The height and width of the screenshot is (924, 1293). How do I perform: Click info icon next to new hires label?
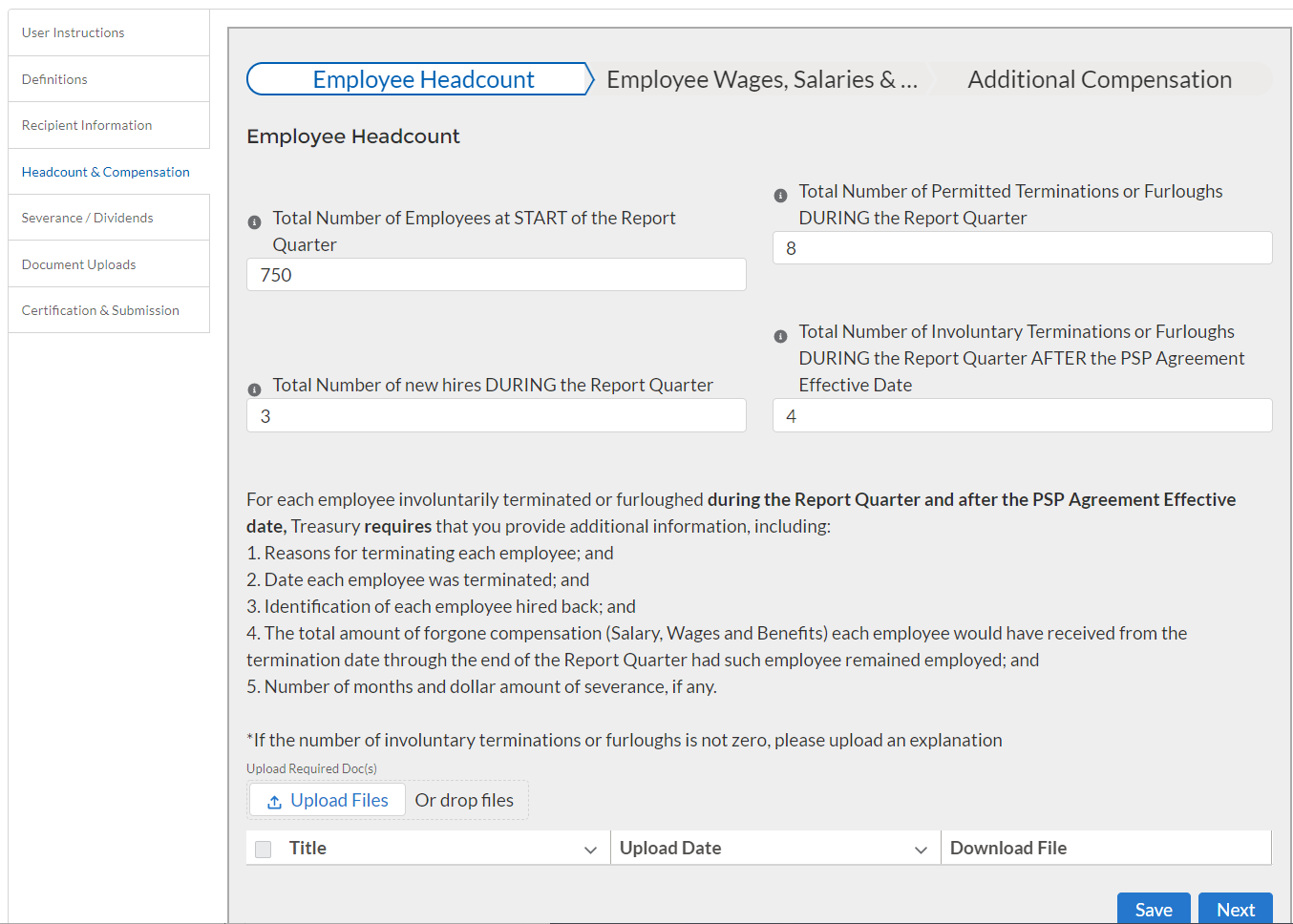(x=254, y=389)
